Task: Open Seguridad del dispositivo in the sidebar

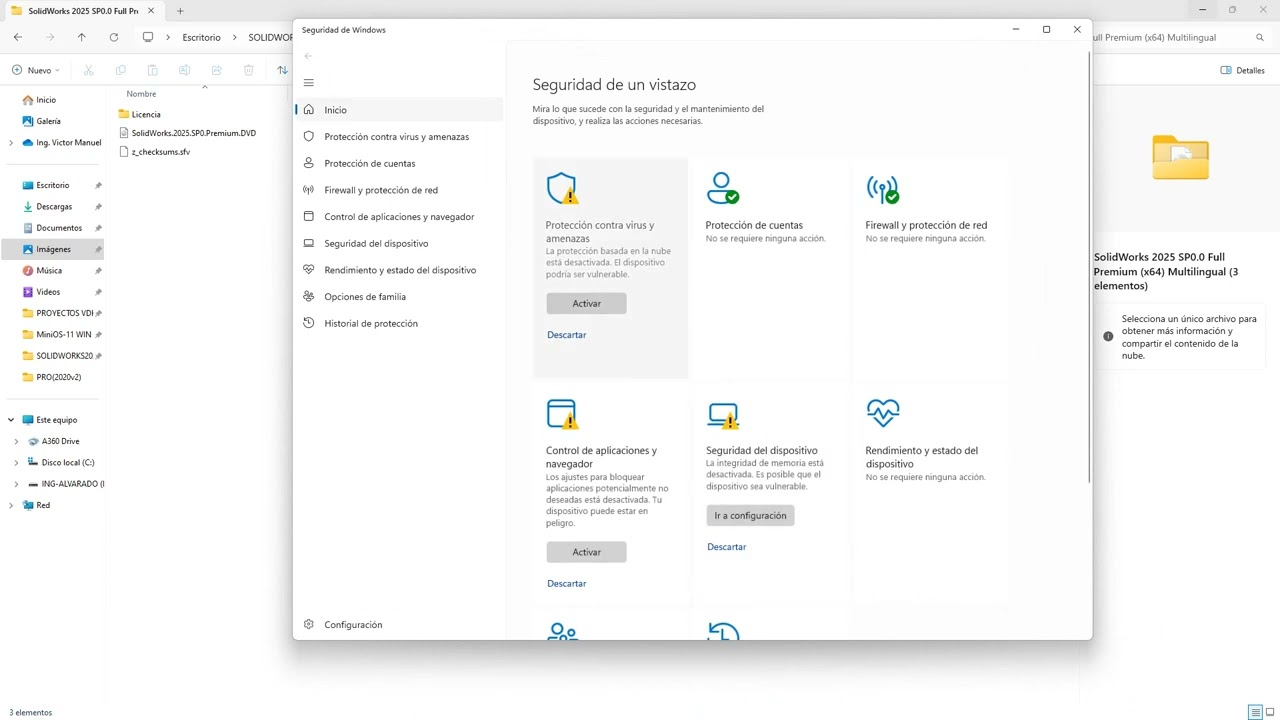Action: [399, 243]
